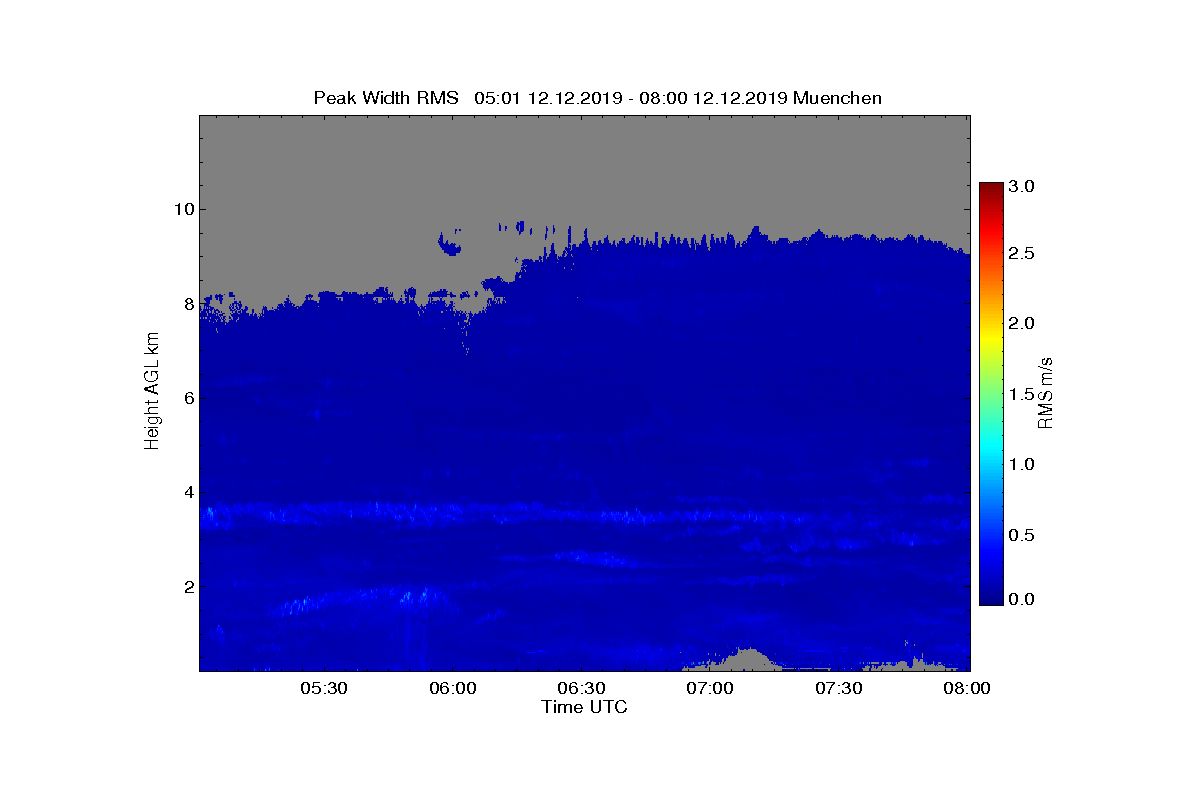Click the 05:30 time tick label
Image resolution: width=1200 pixels, height=800 pixels.
(x=323, y=688)
